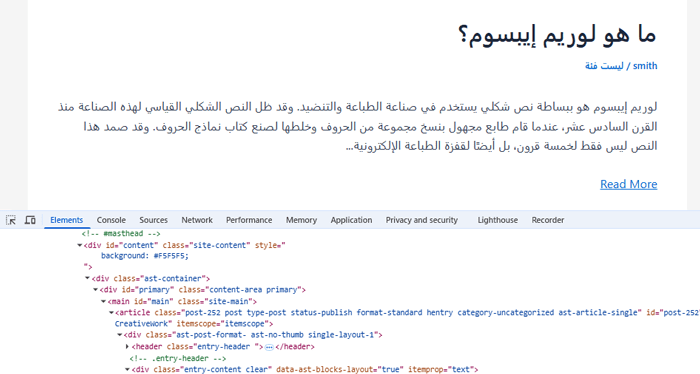Collapse the div id="content" node

tap(79, 245)
